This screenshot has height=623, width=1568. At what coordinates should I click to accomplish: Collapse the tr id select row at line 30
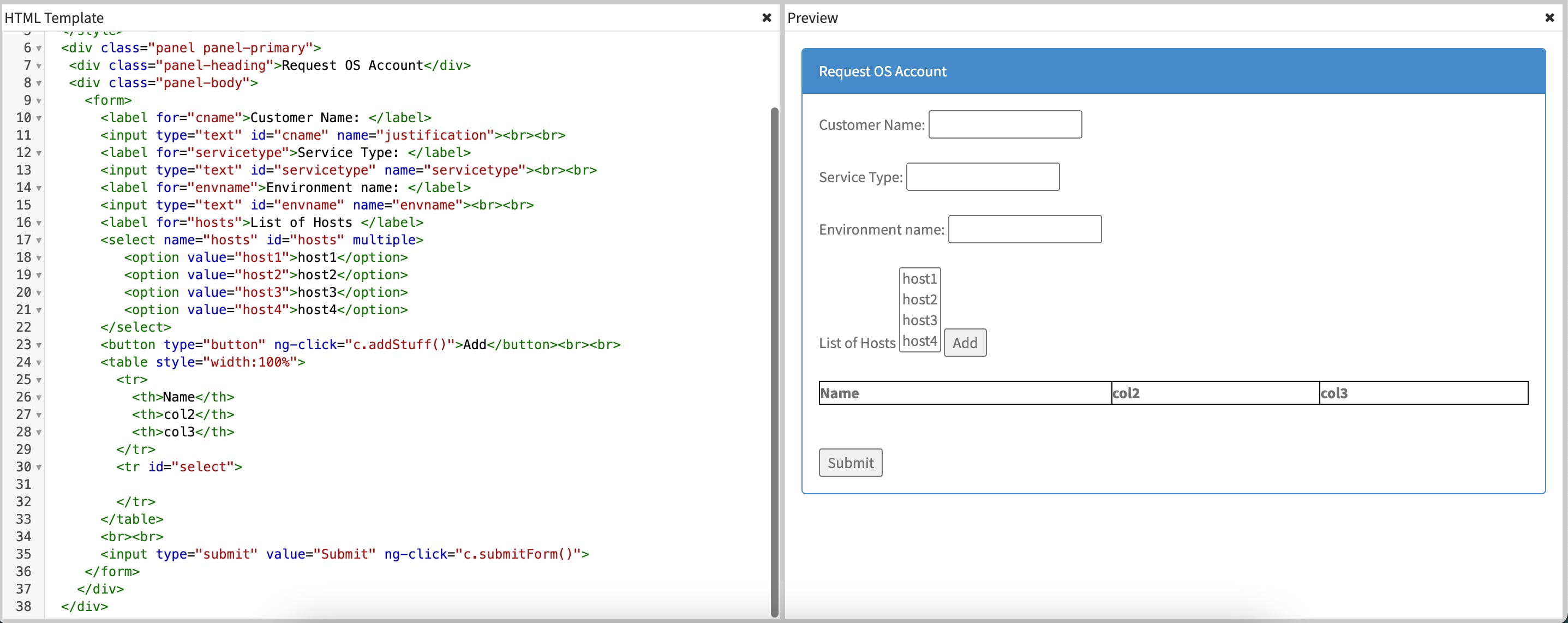[x=39, y=468]
